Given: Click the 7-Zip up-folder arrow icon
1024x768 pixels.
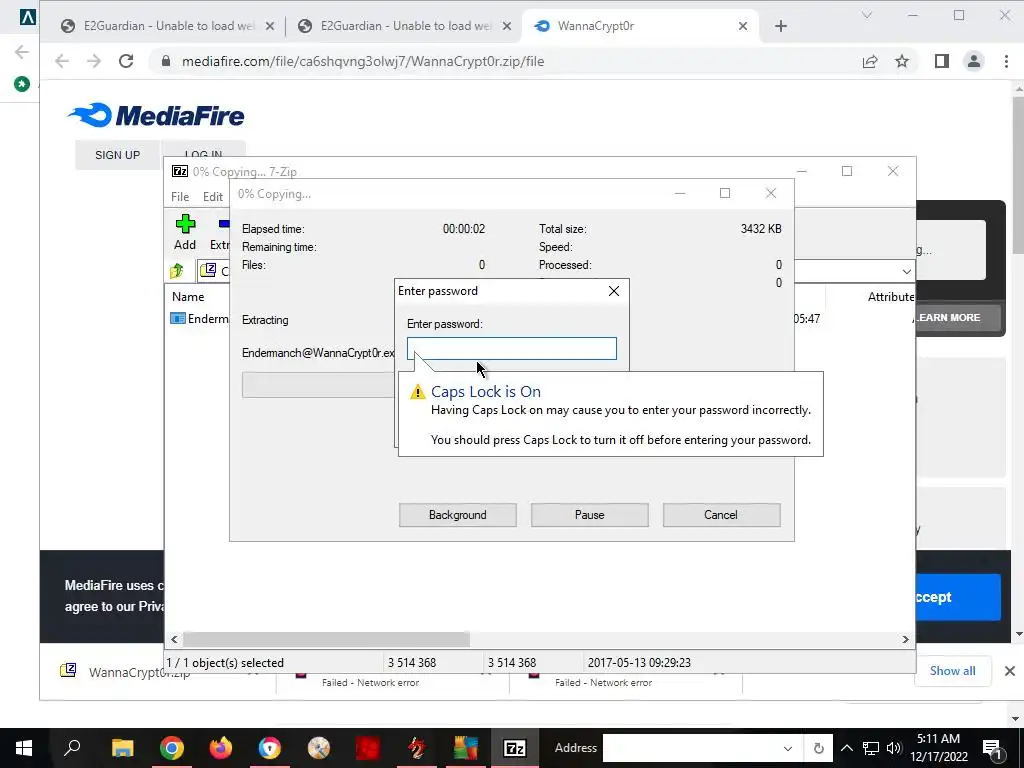Looking at the screenshot, I should click(177, 270).
